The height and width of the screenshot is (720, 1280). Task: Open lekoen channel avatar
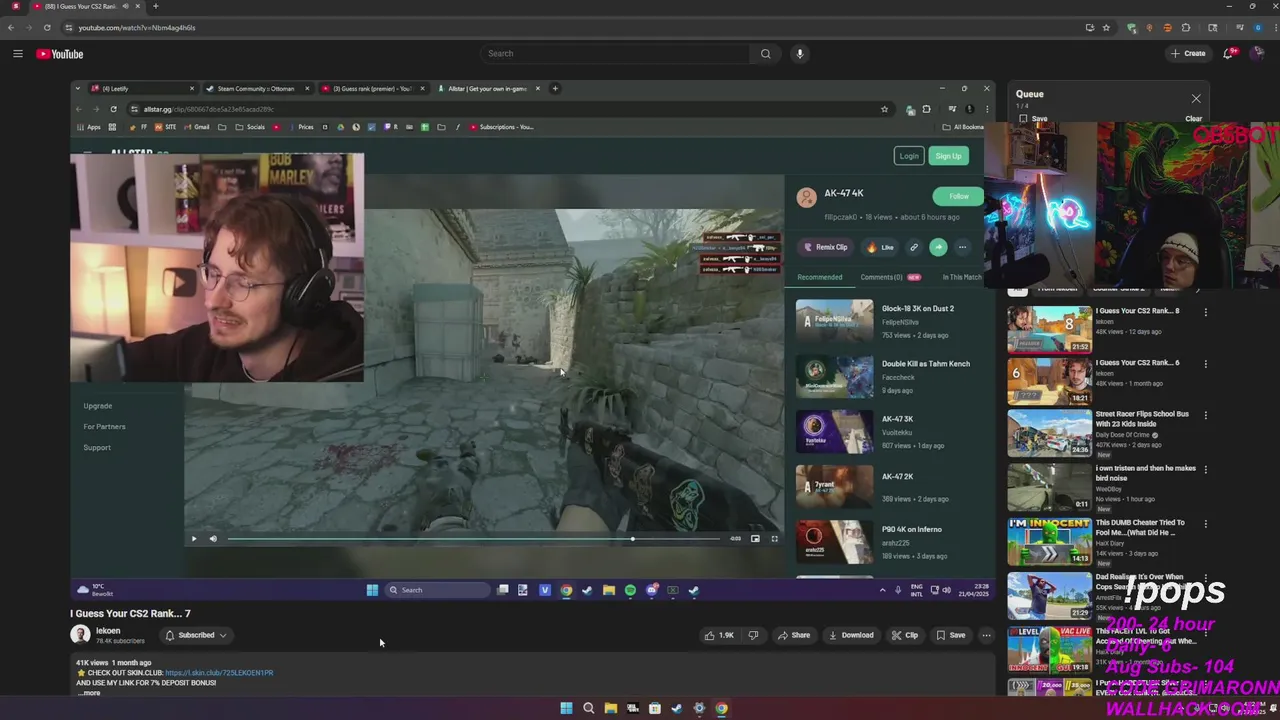(80, 635)
